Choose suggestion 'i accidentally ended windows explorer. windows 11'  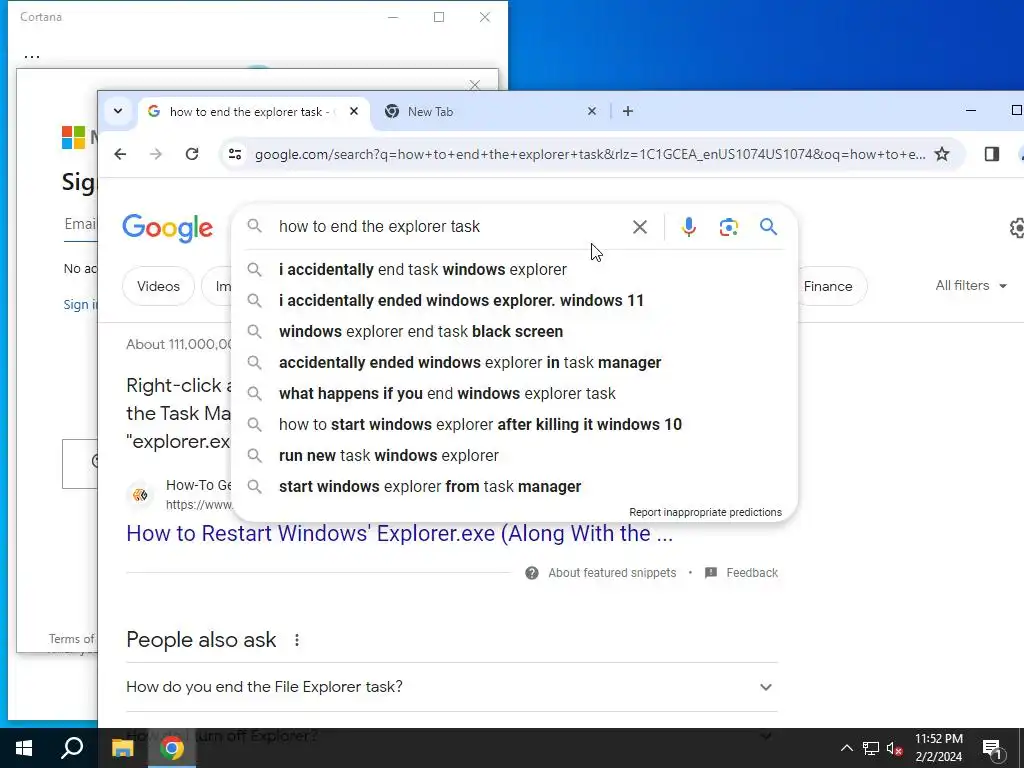[x=515, y=300]
